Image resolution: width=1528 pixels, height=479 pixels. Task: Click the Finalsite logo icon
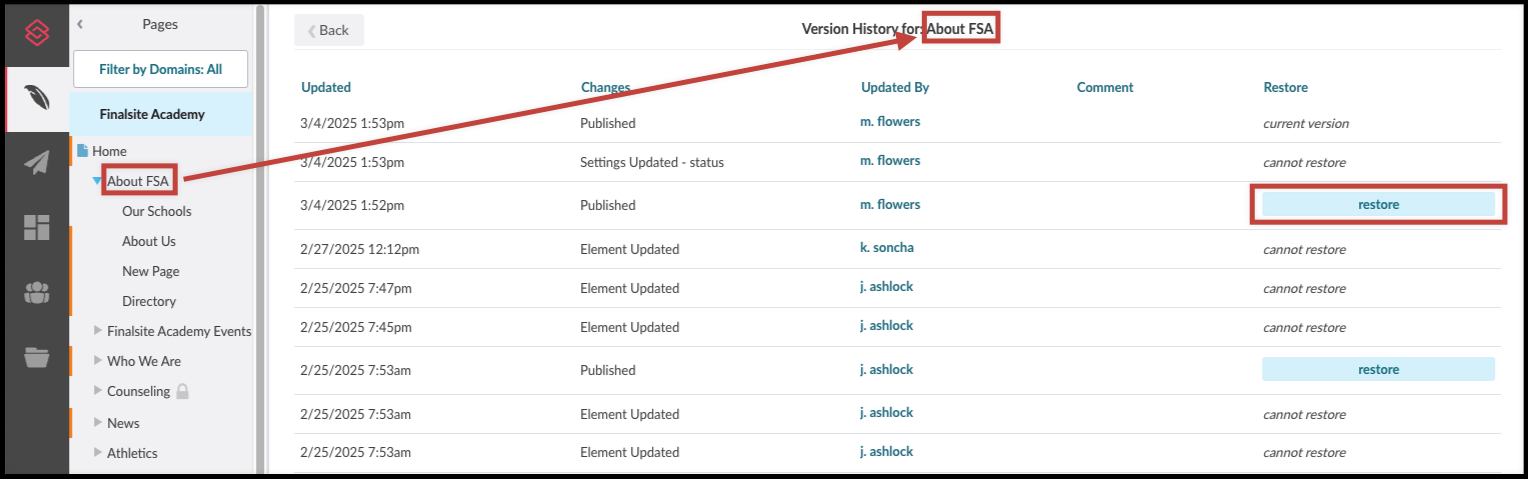tap(36, 32)
